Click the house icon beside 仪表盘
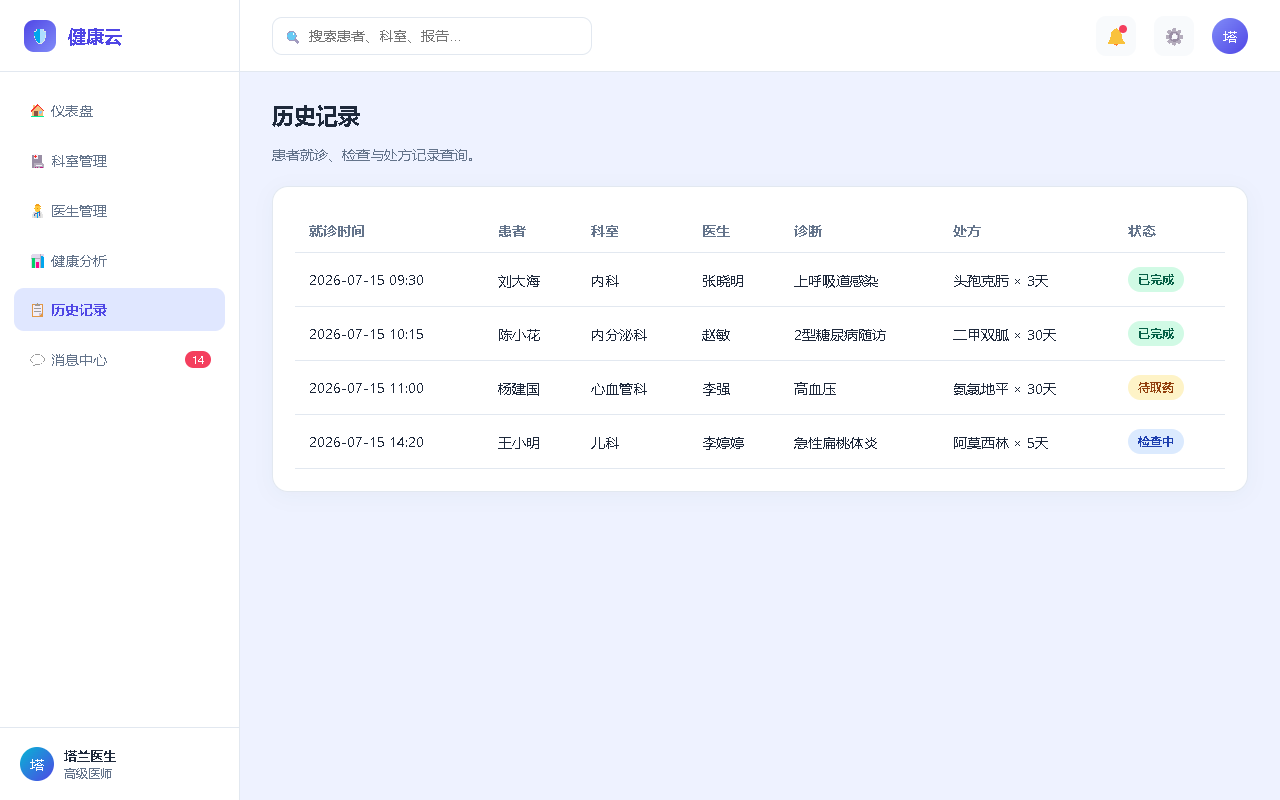The image size is (1280, 800). click(x=37, y=111)
